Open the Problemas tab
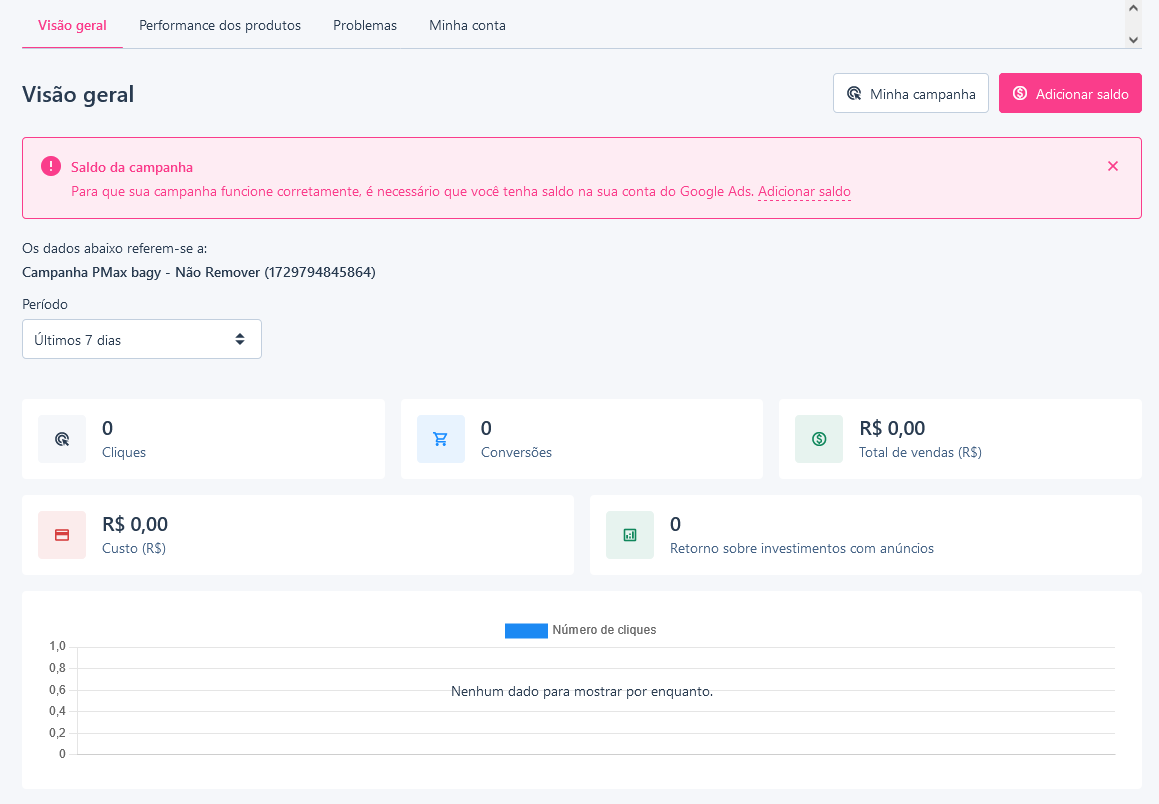Image resolution: width=1159 pixels, height=804 pixels. 365,25
